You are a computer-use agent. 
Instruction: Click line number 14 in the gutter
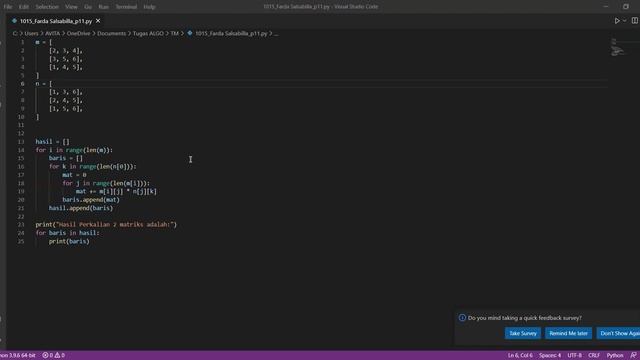click(x=21, y=150)
